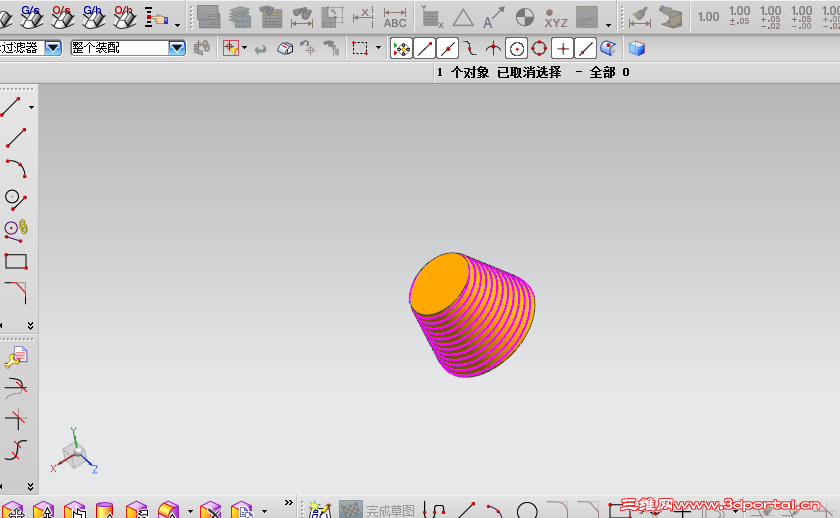Viewport: 840px width, 518px height.
Task: Open the dropdown arrow next to profile tool
Action: coord(32,108)
